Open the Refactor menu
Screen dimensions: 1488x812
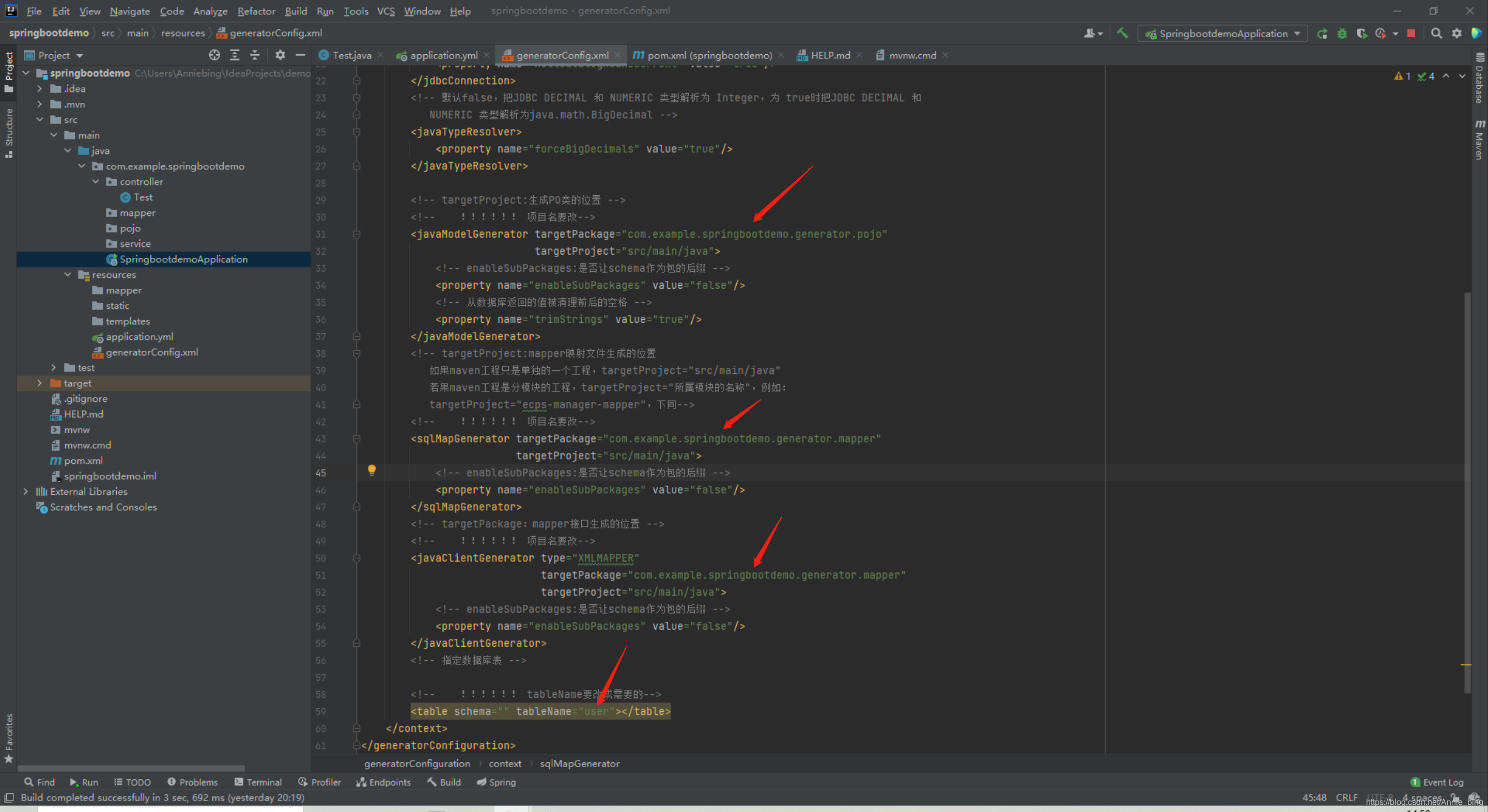(256, 11)
